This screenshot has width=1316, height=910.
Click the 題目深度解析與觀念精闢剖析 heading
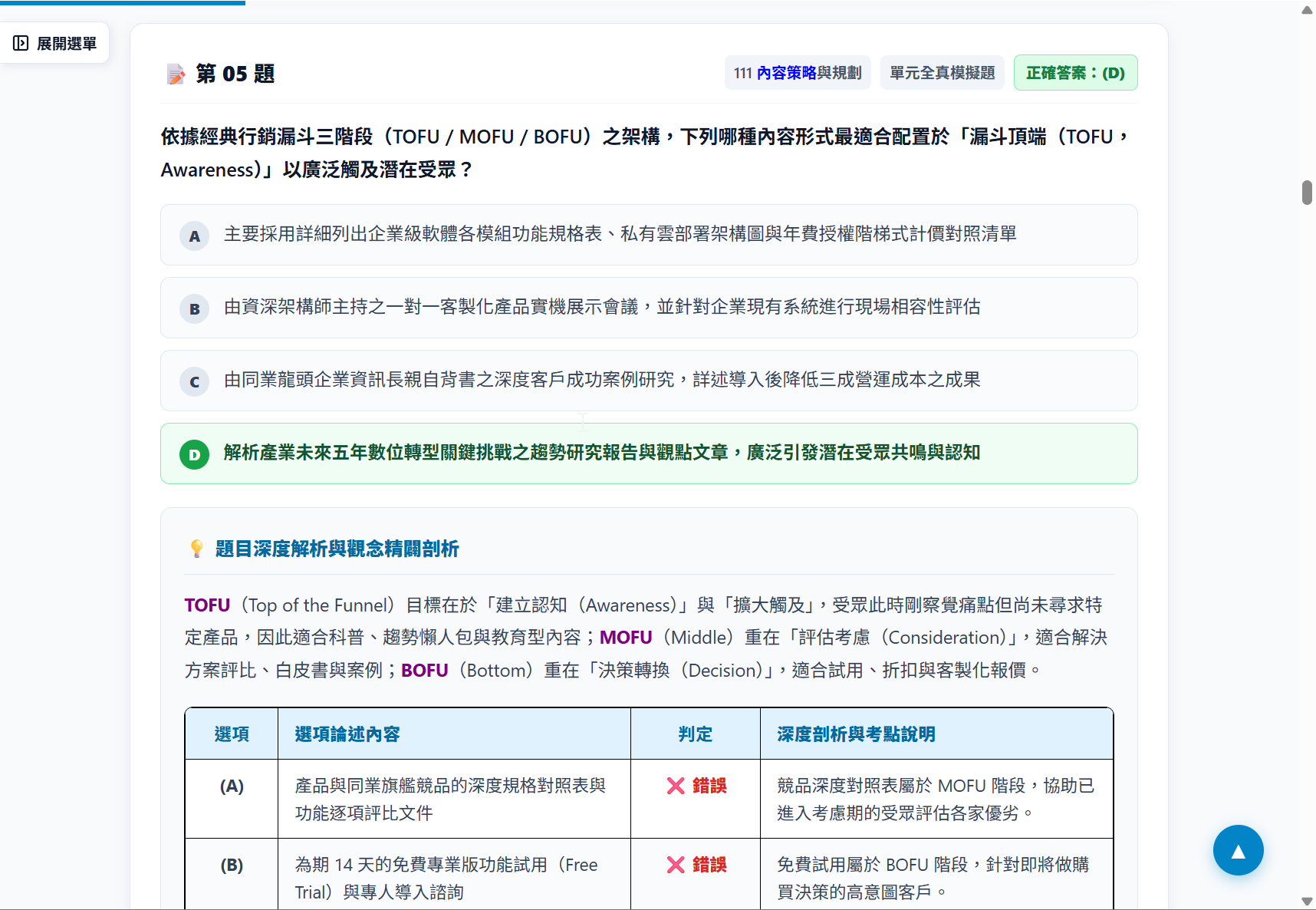(337, 549)
